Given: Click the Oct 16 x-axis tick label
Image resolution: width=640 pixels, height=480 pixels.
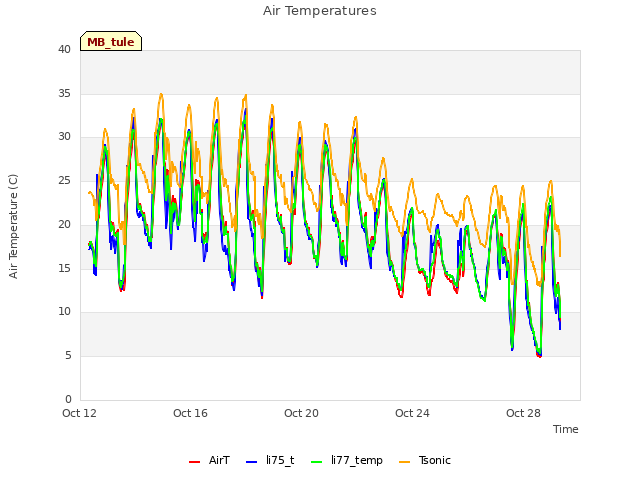Looking at the screenshot, I should click(x=190, y=413).
